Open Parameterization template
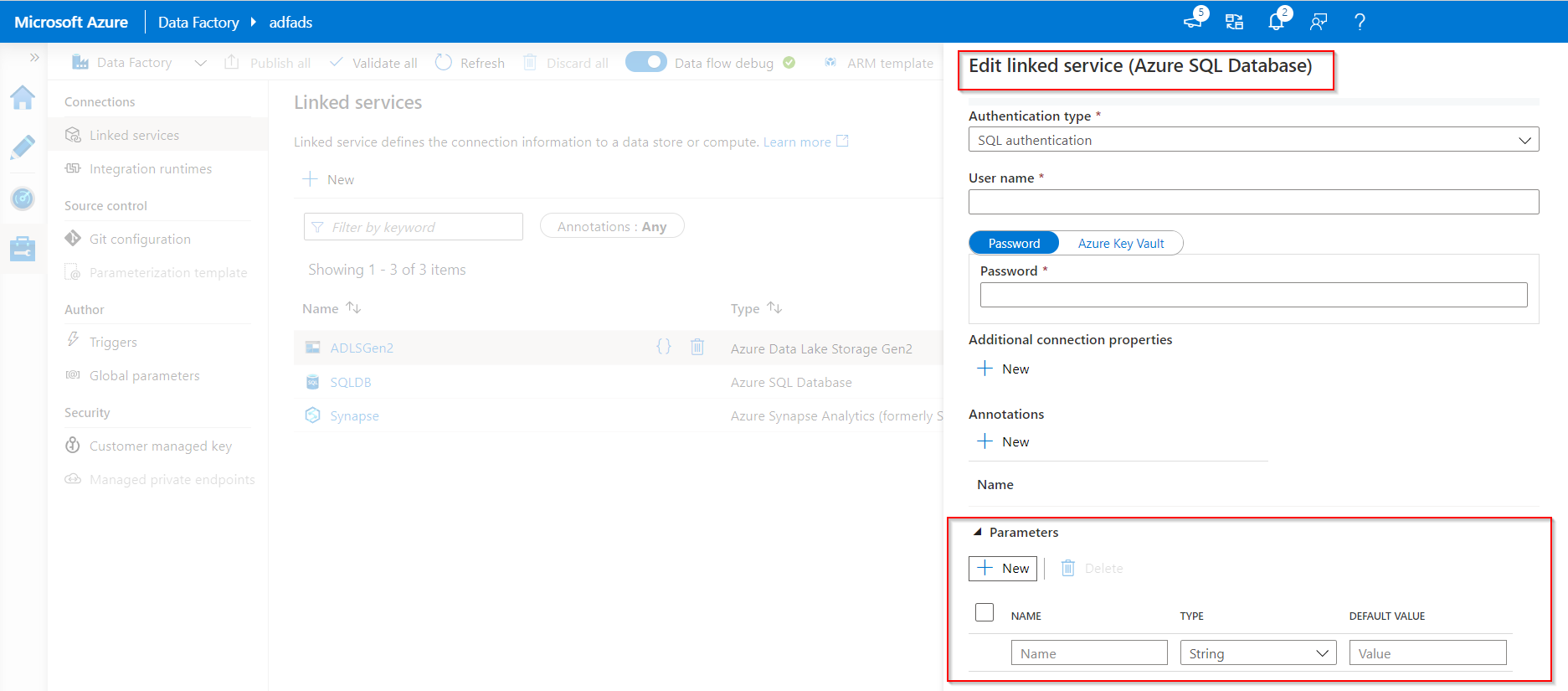 coord(157,272)
